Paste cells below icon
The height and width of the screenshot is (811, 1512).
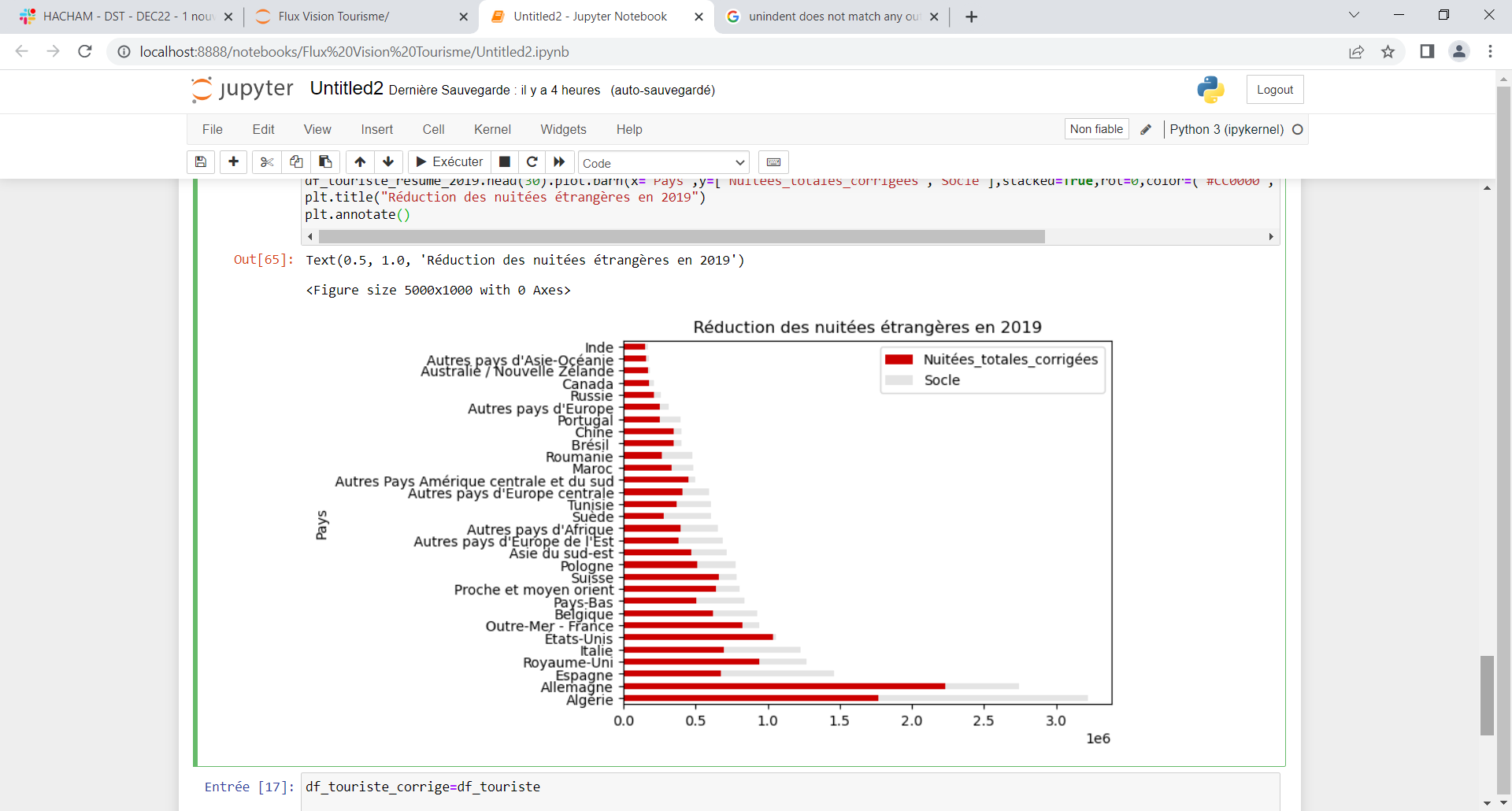point(325,162)
